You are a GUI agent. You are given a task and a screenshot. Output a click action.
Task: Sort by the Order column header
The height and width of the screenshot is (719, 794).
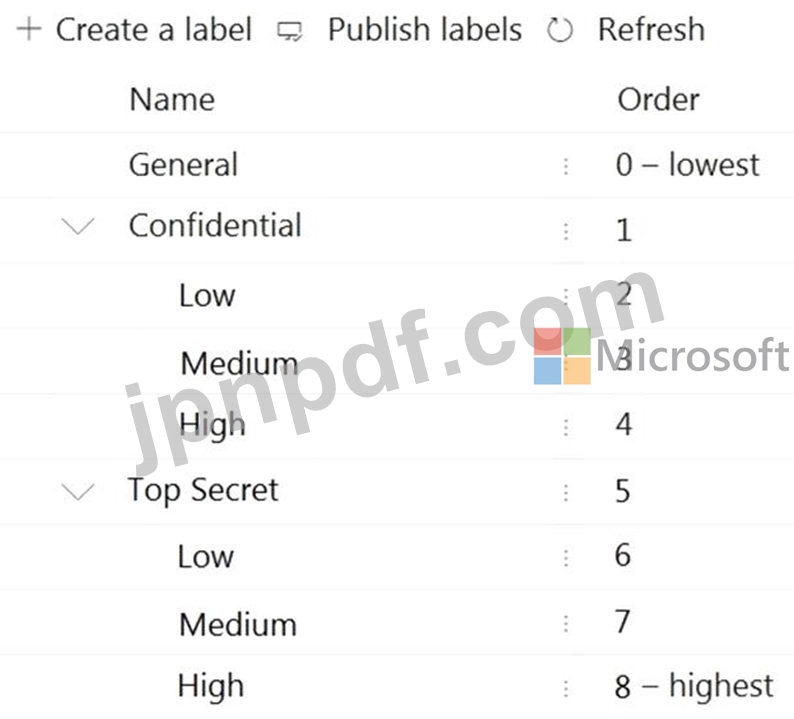click(x=658, y=99)
